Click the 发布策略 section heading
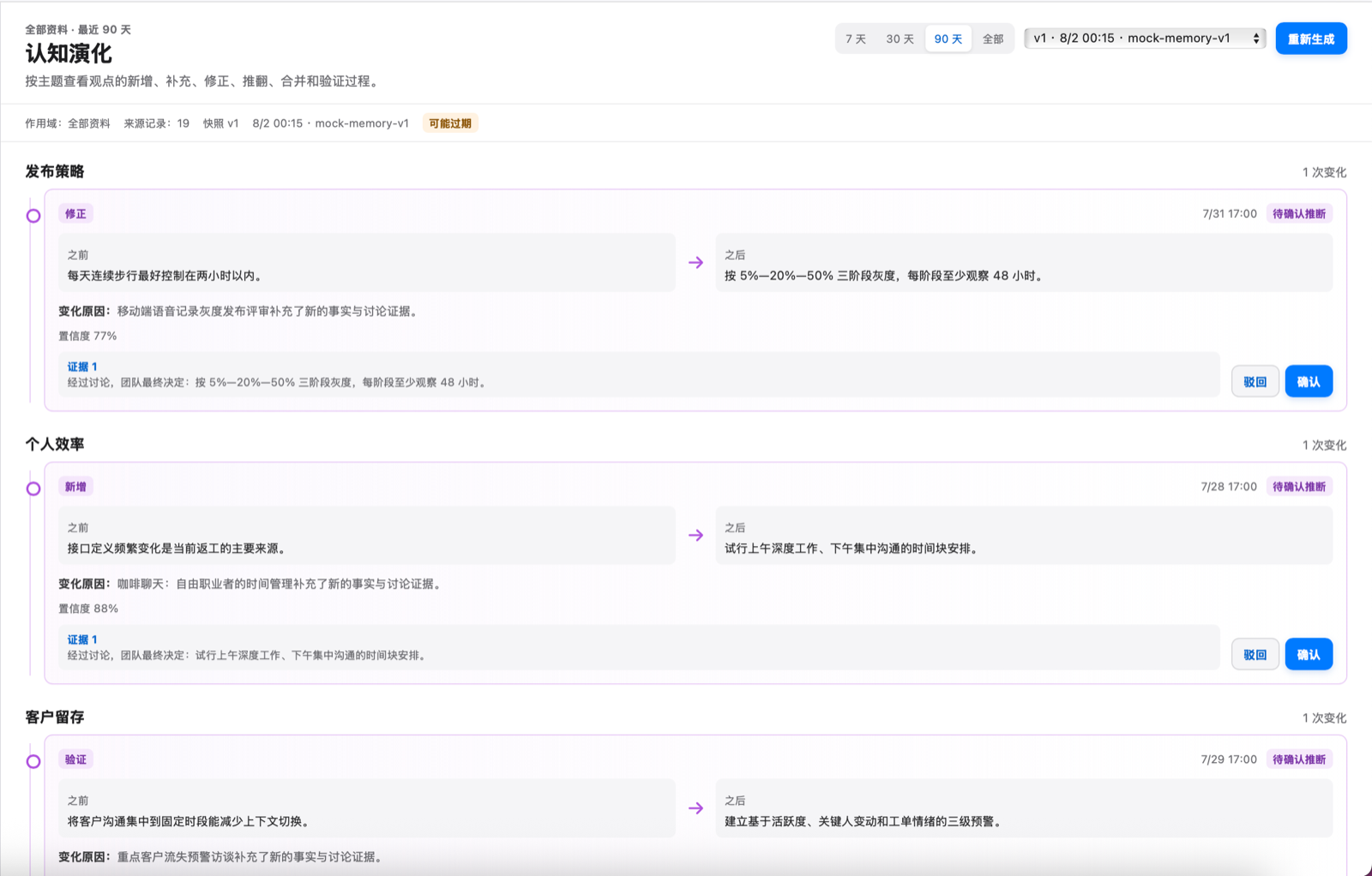This screenshot has height=876, width=1372. coord(55,171)
